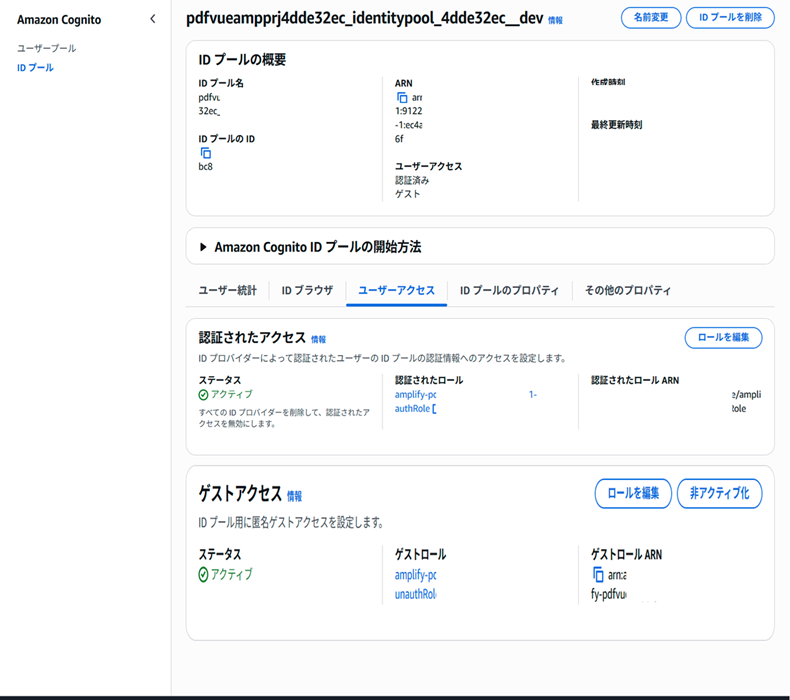
Task: Click the 最終更新時刻 label
Action: click(x=616, y=125)
